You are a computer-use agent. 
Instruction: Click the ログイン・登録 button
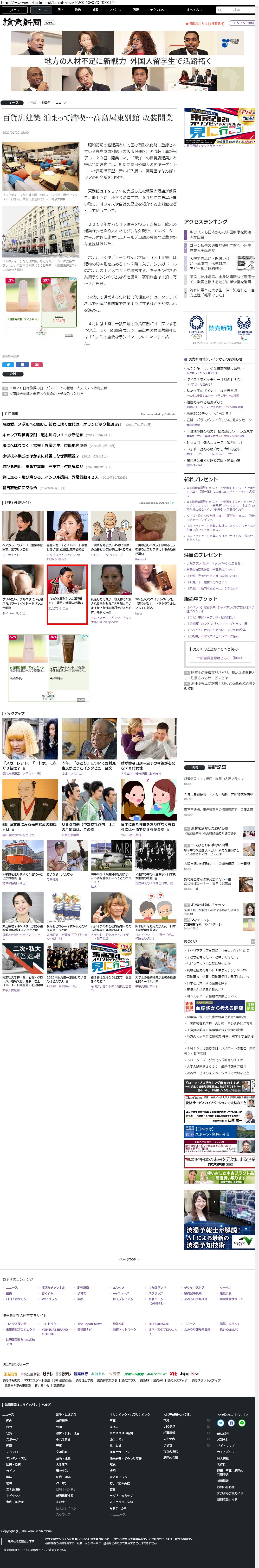[243, 23]
